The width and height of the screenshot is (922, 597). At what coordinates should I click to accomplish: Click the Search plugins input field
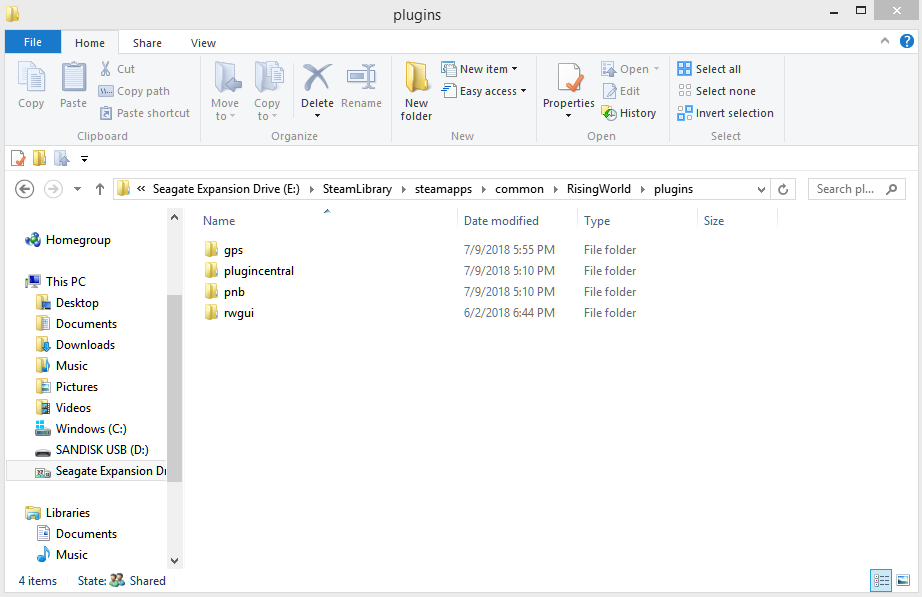848,189
